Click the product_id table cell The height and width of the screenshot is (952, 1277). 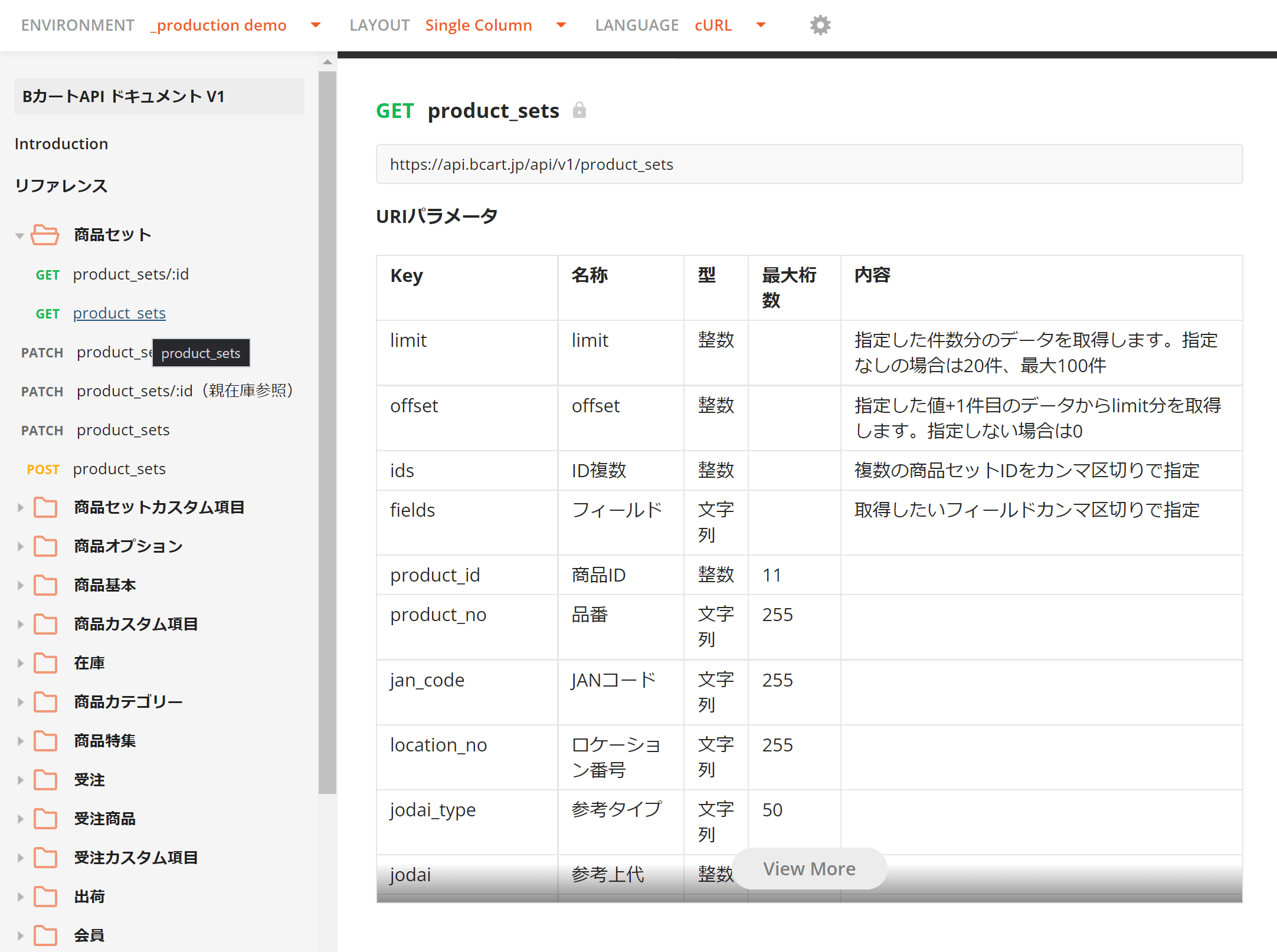(467, 575)
